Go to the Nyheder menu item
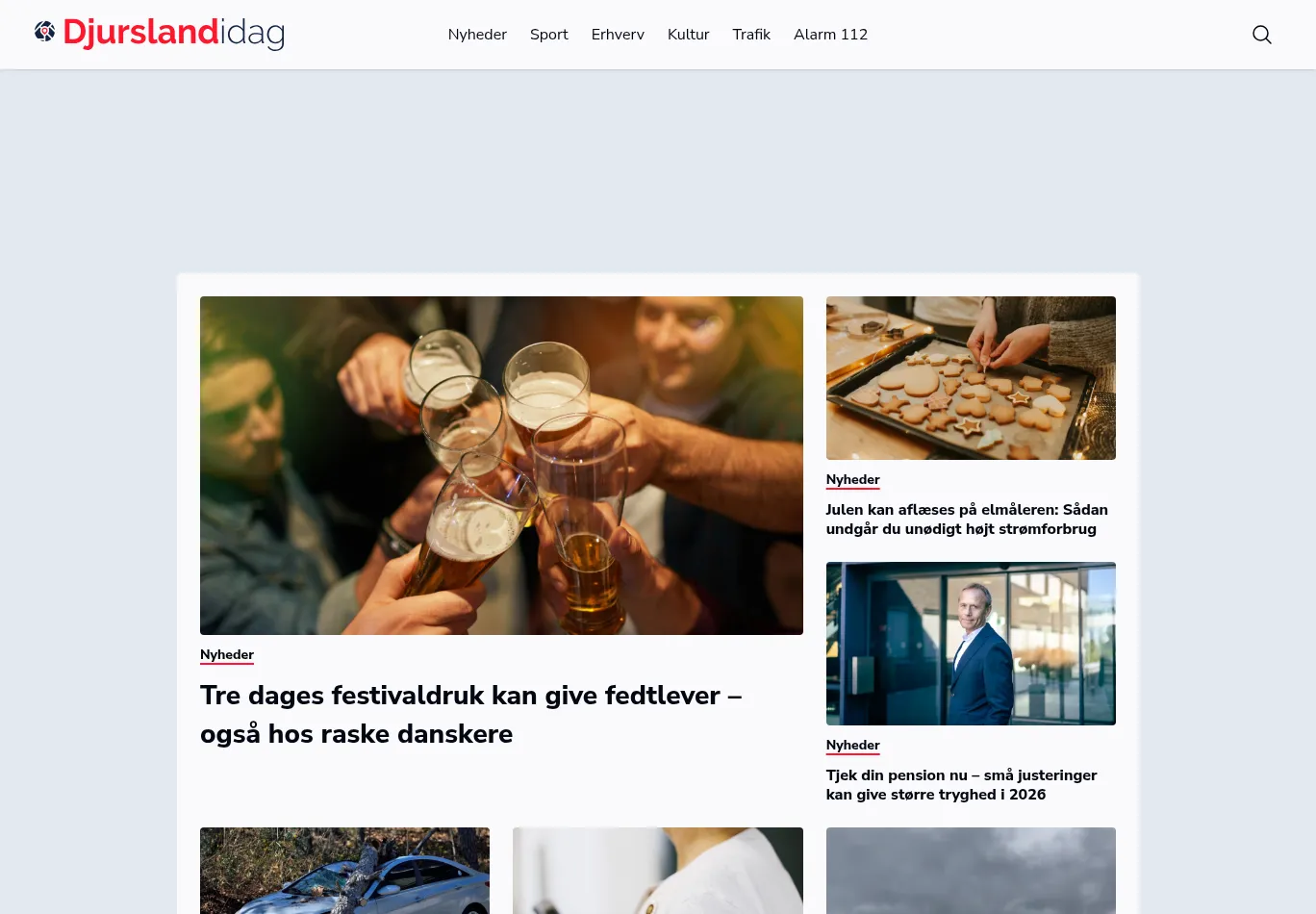Screen dimensions: 1316x914 (x=477, y=35)
